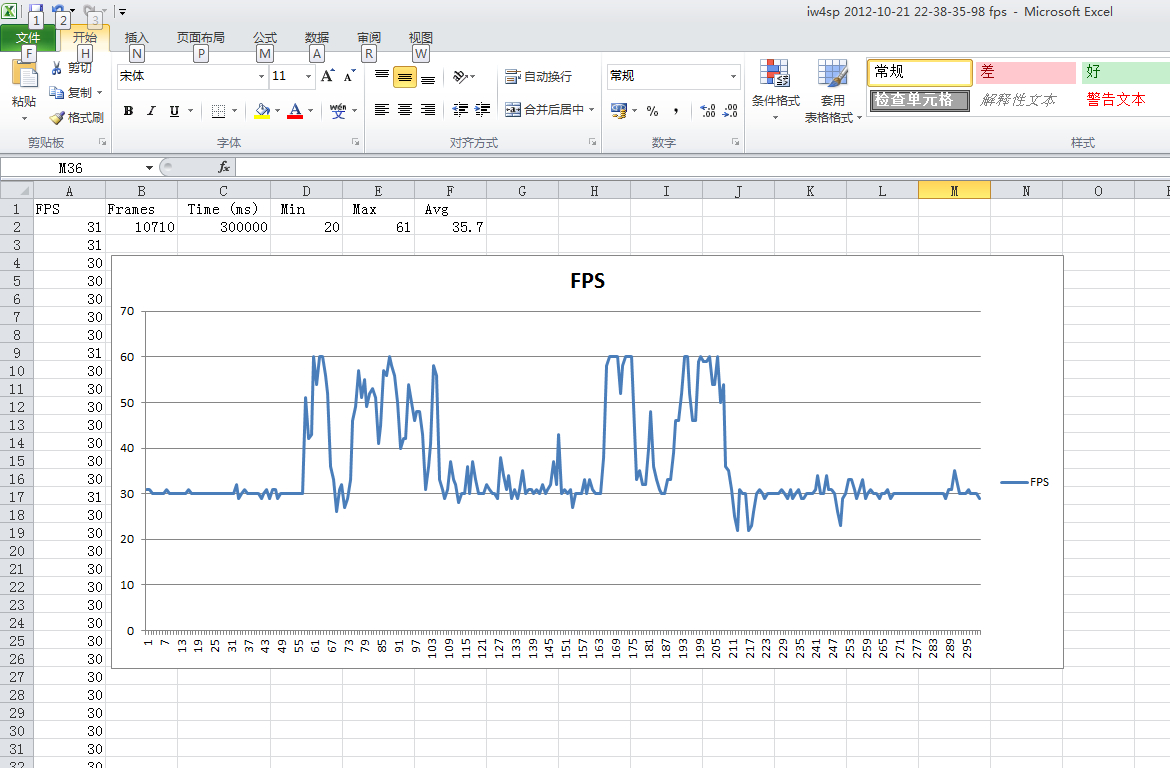
Task: Switch to the 审阅 (Review) tab
Action: pos(369,38)
